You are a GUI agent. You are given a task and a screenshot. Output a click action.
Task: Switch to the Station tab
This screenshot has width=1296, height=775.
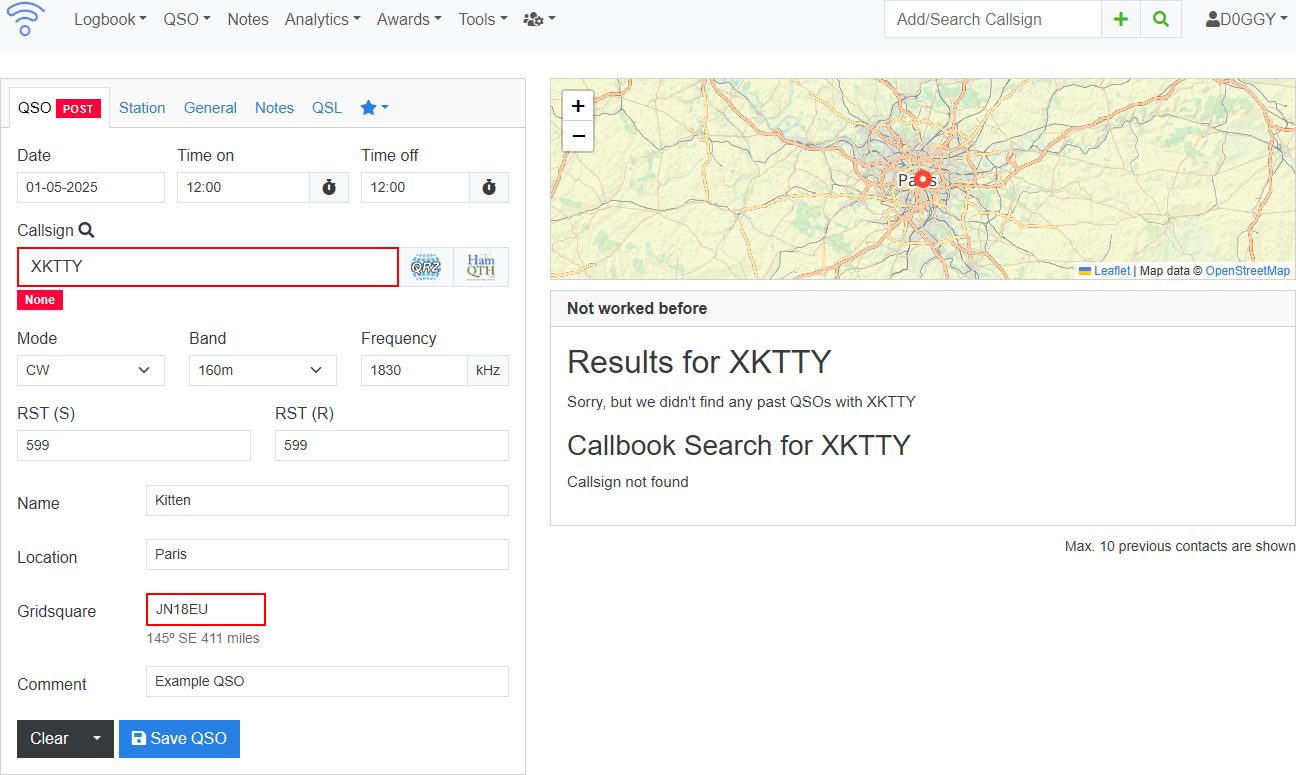pos(142,107)
